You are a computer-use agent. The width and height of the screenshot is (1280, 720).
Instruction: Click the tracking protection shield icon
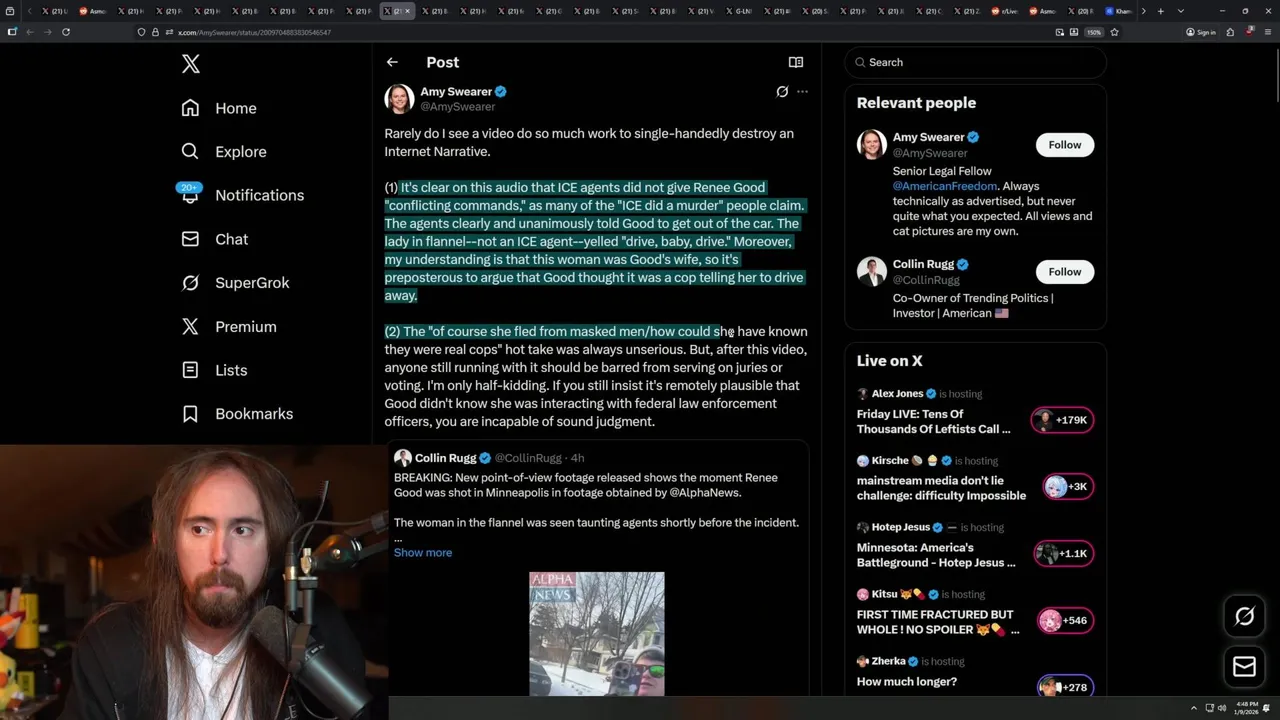tap(141, 32)
